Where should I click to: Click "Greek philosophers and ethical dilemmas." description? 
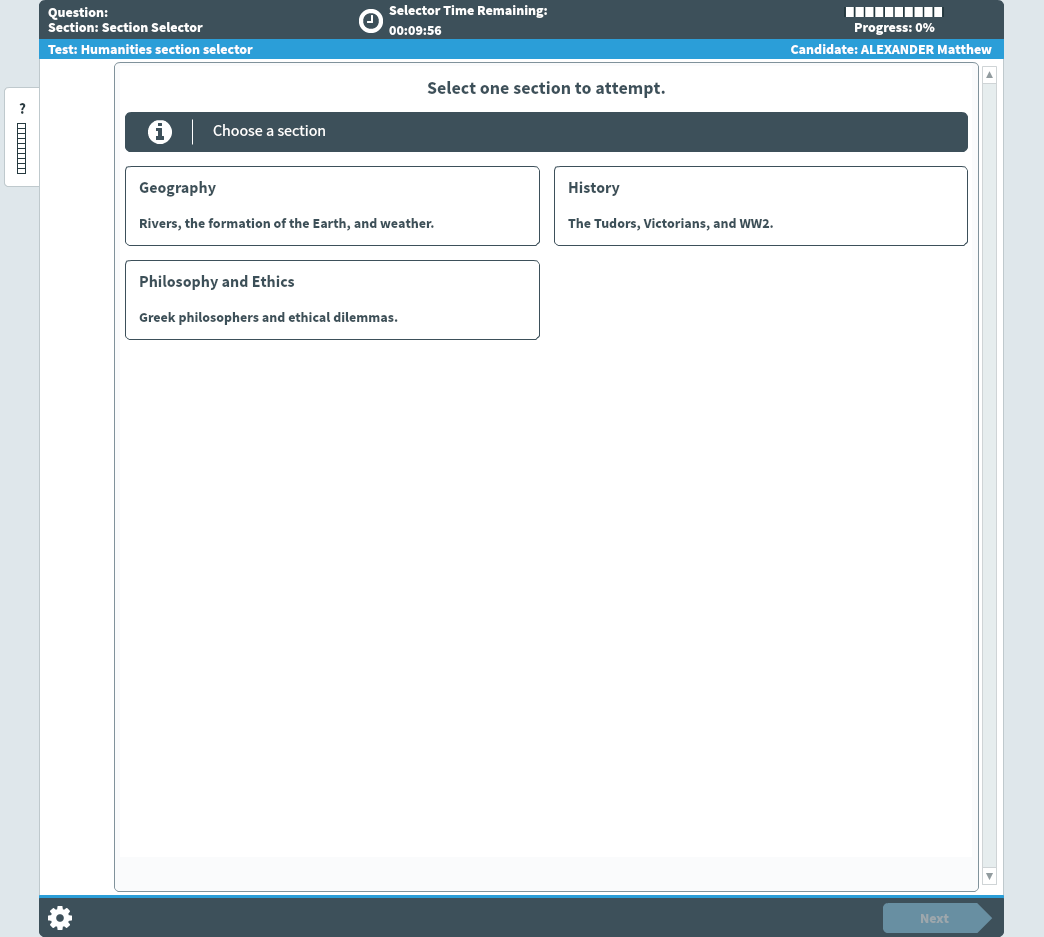(268, 318)
